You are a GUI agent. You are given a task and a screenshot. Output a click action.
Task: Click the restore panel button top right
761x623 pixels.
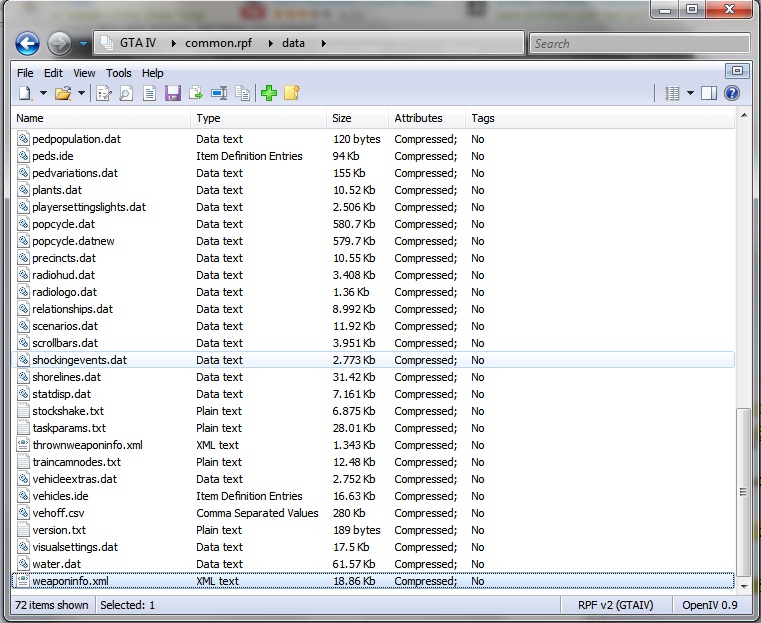coord(737,71)
